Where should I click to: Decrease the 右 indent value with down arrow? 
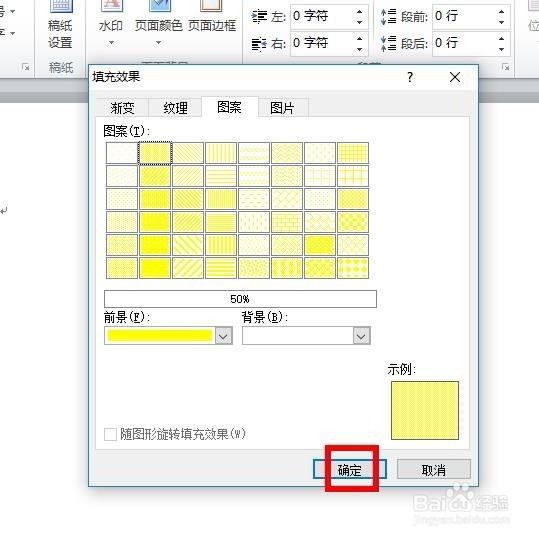pyautogui.click(x=360, y=50)
